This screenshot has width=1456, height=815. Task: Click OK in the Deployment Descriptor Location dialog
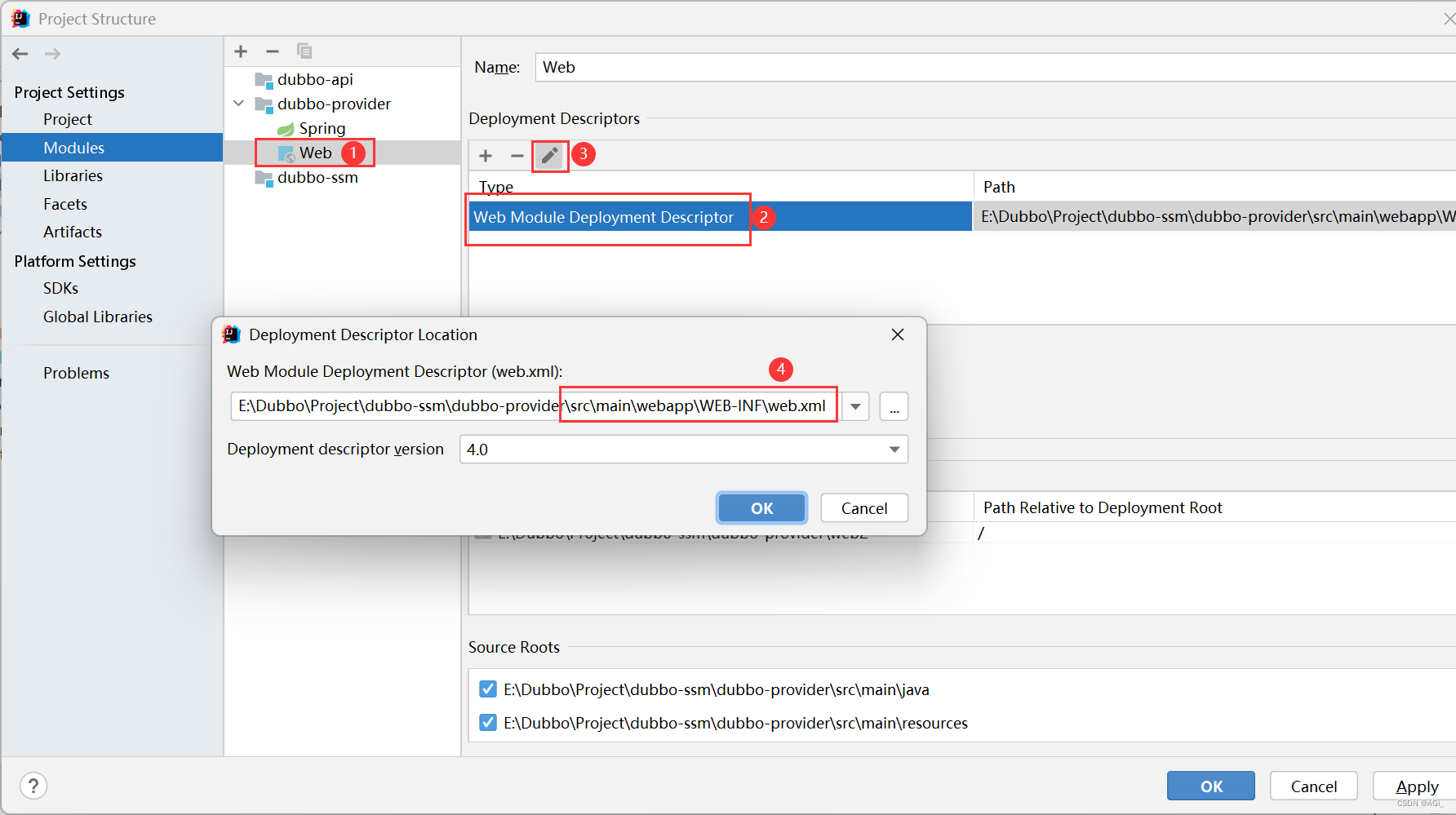761,507
